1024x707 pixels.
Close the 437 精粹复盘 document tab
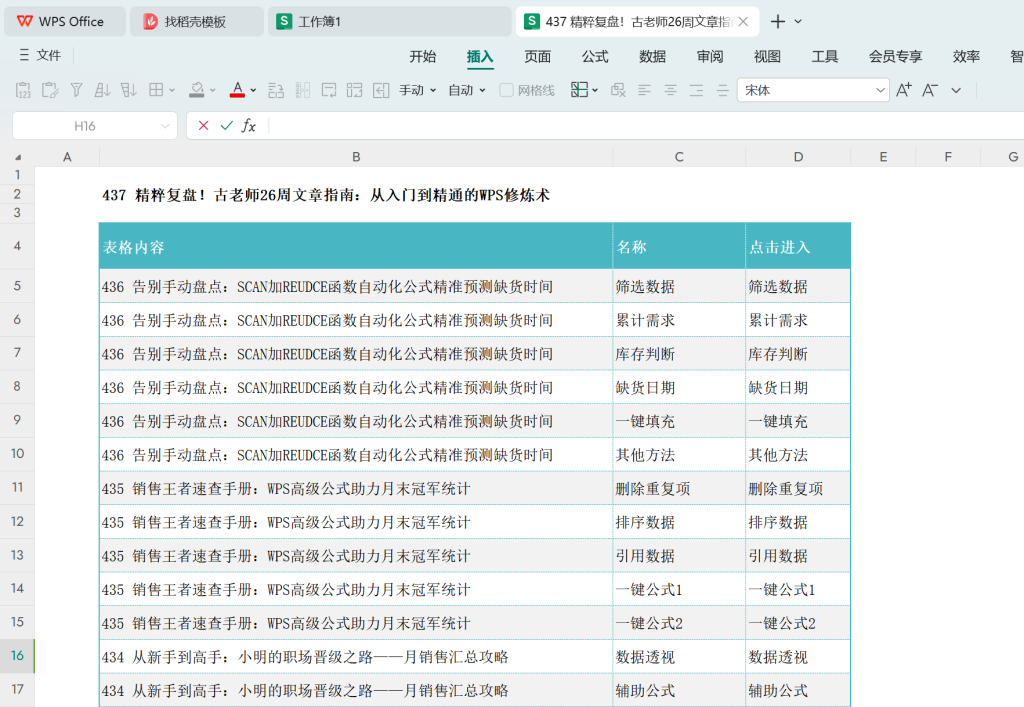pos(743,22)
